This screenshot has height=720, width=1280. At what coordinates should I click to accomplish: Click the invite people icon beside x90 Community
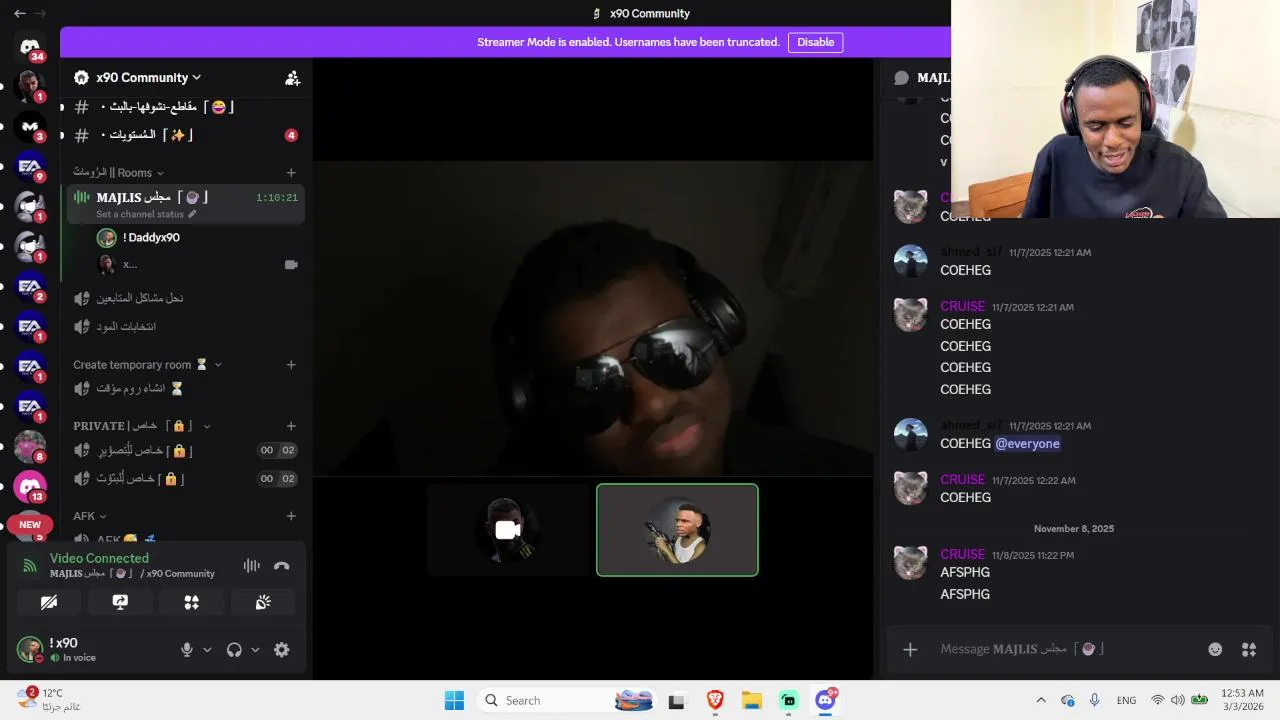click(292, 78)
